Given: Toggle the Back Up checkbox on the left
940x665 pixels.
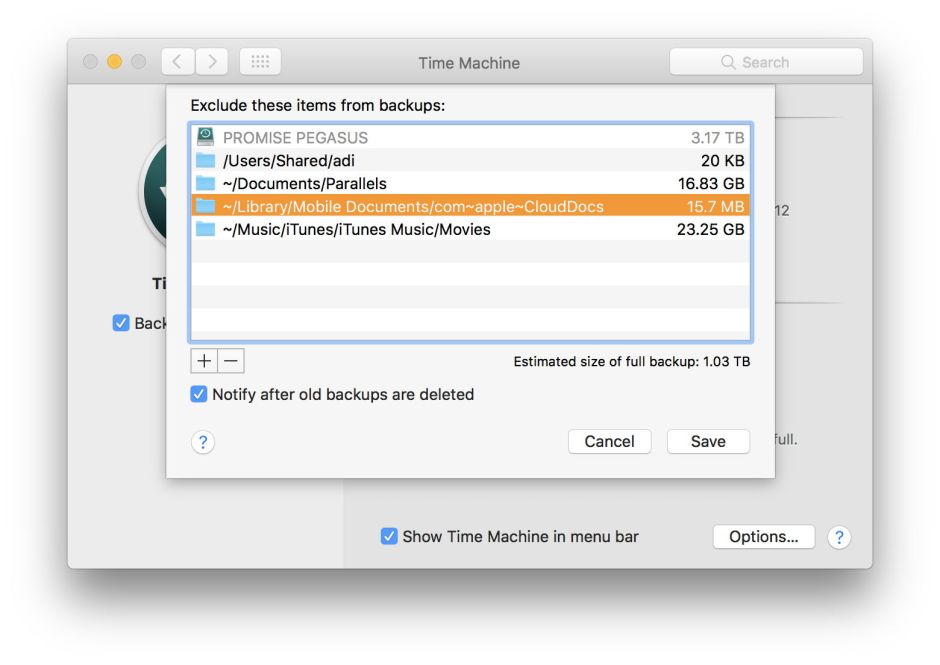Looking at the screenshot, I should [x=121, y=322].
